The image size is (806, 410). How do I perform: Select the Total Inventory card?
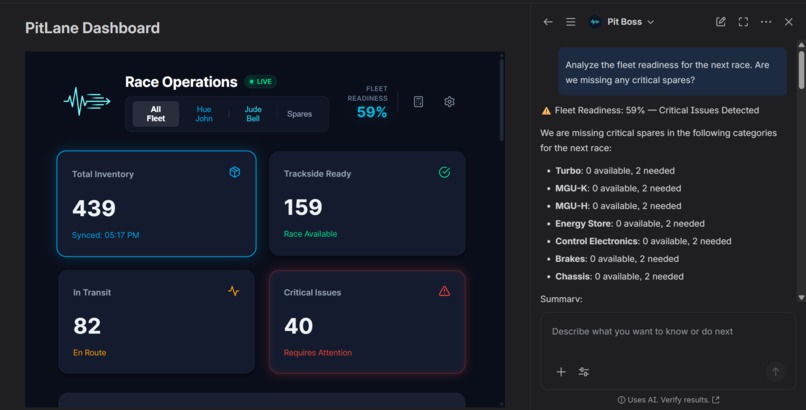156,203
